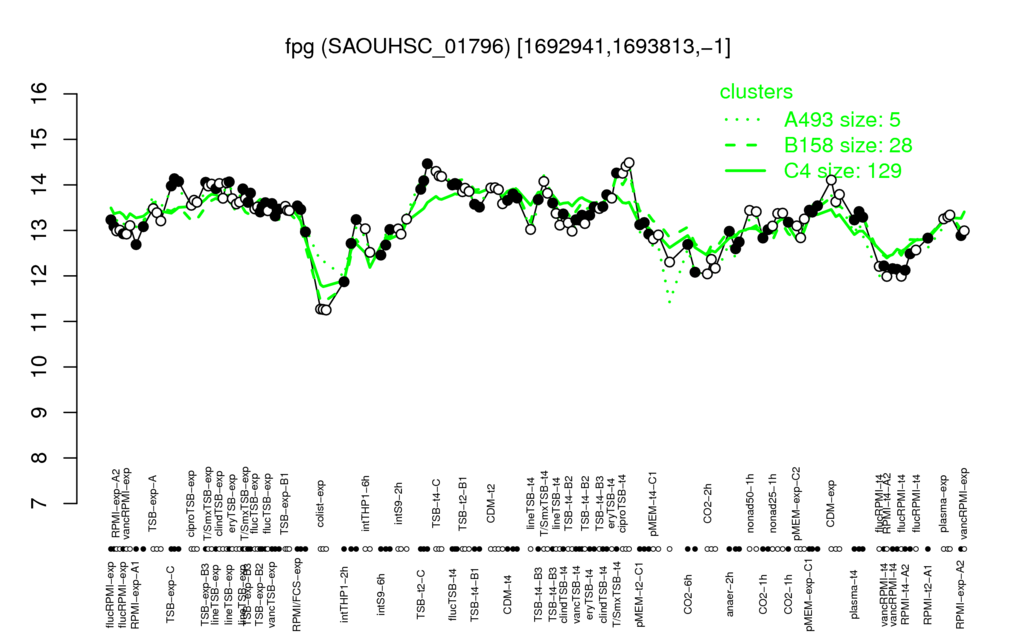Click y-axis tick label '15'
Image resolution: width=1024 pixels, height=640 pixels.
coord(40,139)
